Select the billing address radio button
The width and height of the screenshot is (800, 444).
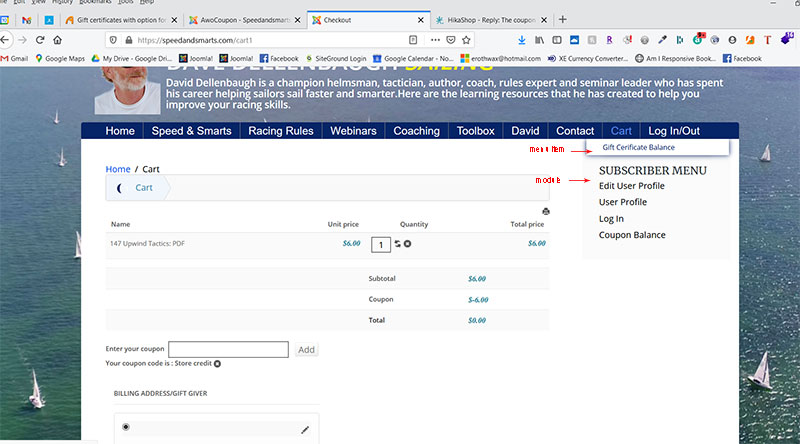[x=126, y=427]
